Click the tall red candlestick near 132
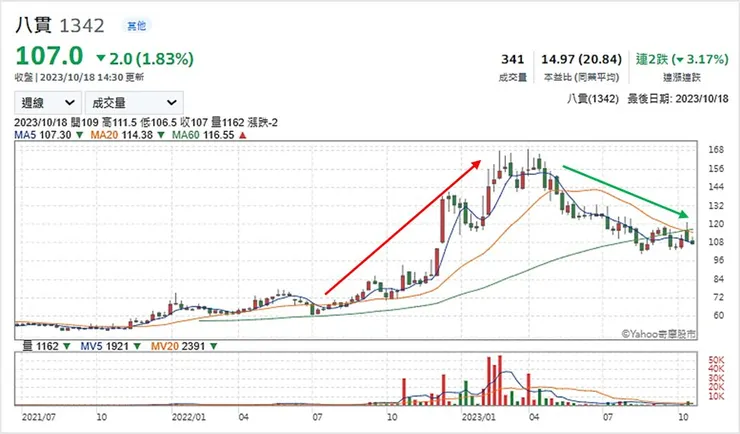The width and height of the screenshot is (740, 434). (443, 220)
